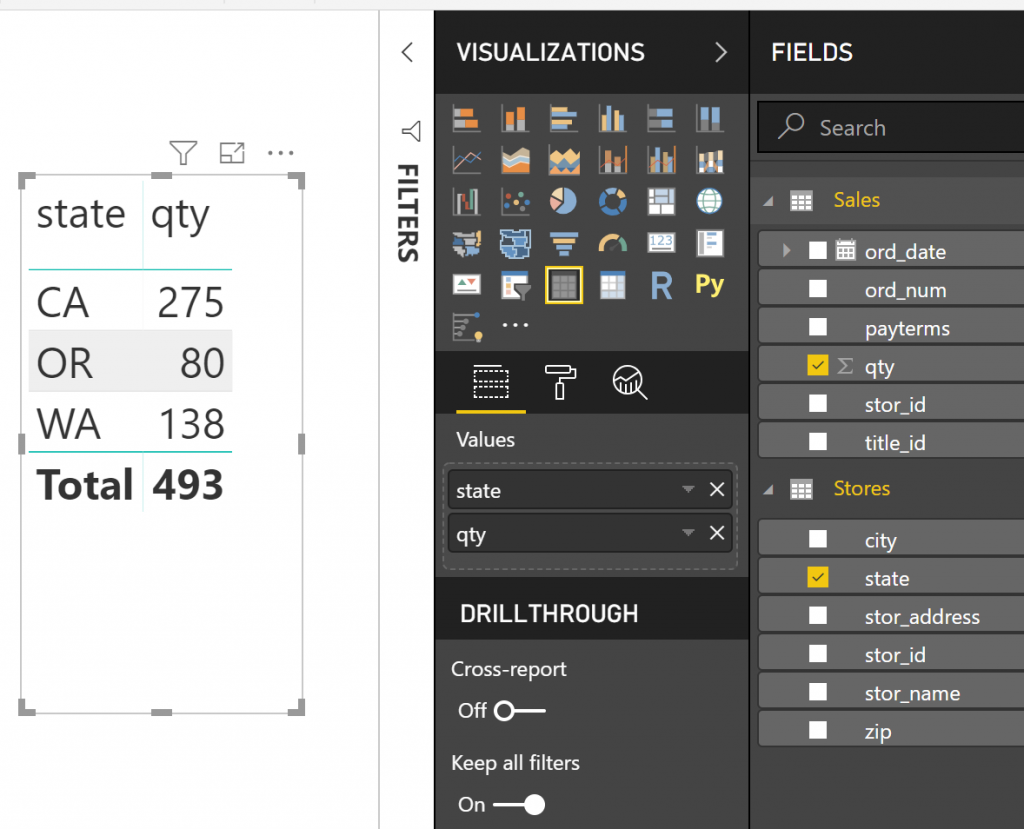This screenshot has height=829, width=1024.
Task: Uncheck the qty field checkbox
Action: pos(818,366)
